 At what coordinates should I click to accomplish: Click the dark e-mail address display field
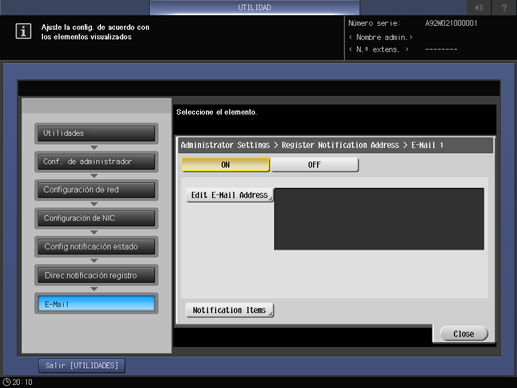pos(379,219)
